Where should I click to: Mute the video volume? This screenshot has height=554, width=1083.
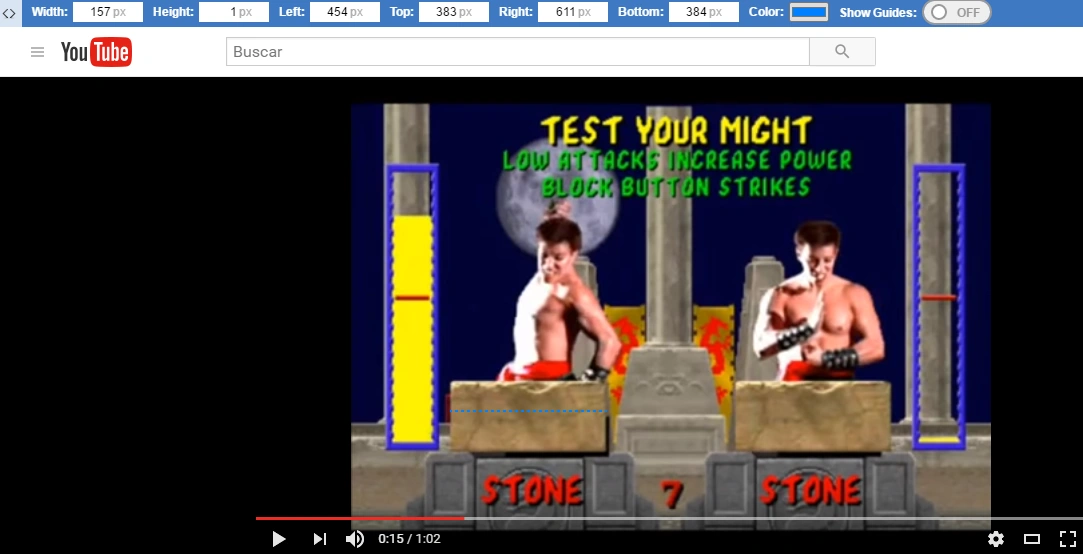pyautogui.click(x=354, y=539)
